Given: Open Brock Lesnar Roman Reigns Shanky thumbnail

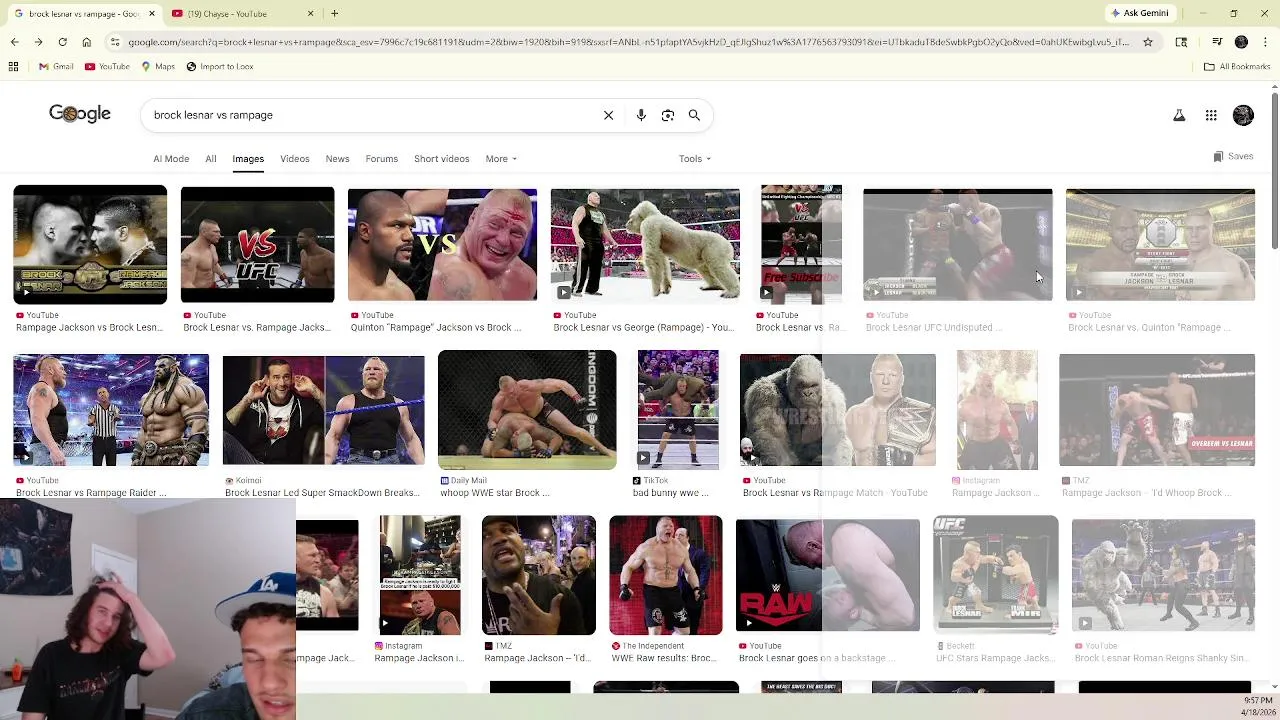Looking at the screenshot, I should [x=1163, y=575].
